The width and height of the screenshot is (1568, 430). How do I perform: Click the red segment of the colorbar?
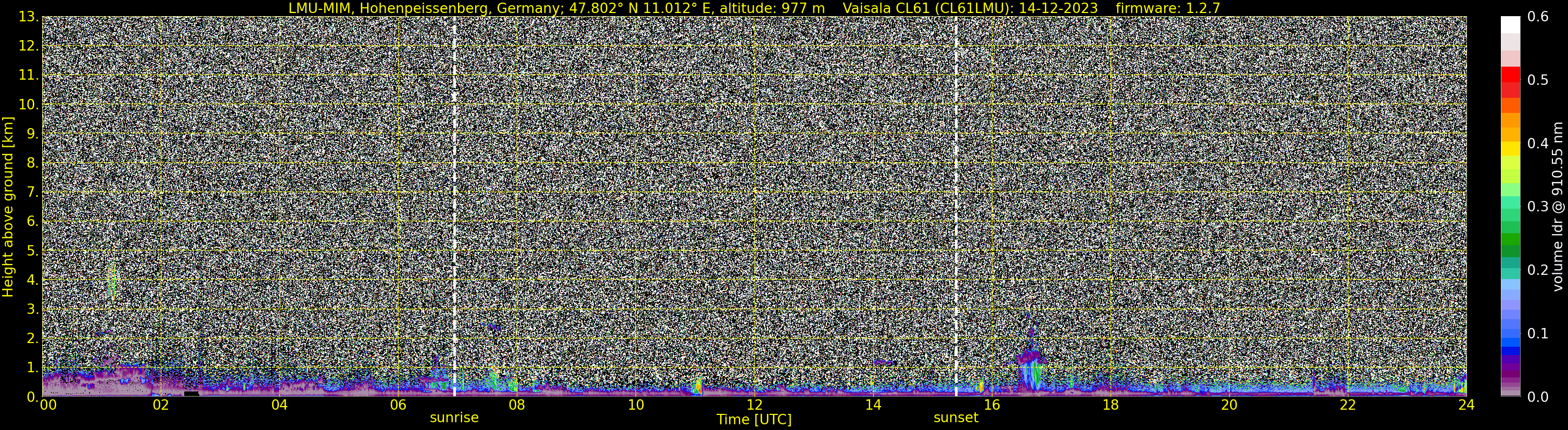1510,75
